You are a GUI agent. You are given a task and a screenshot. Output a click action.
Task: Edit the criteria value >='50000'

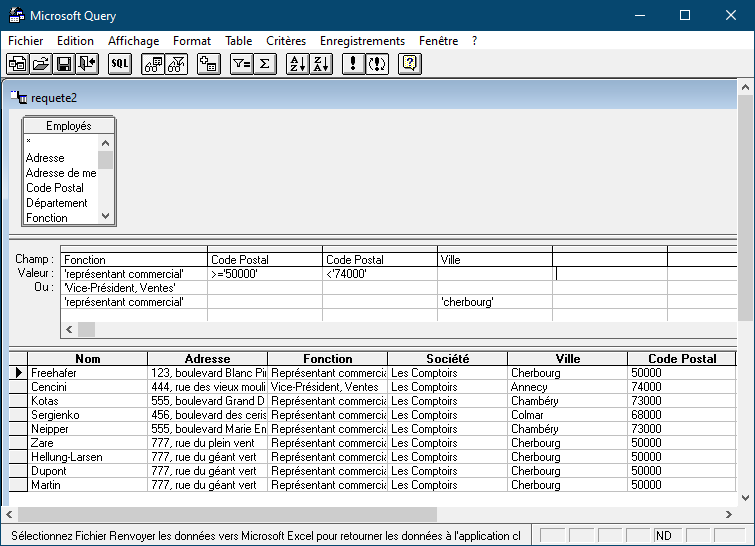coord(265,274)
